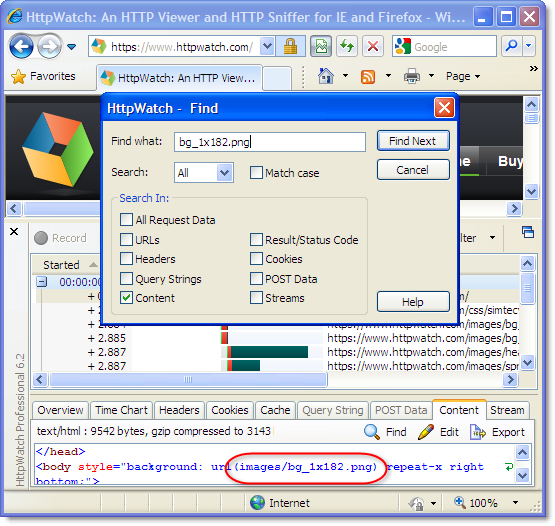The image size is (555, 526).
Task: Cancel the Find dialog
Action: click(413, 170)
